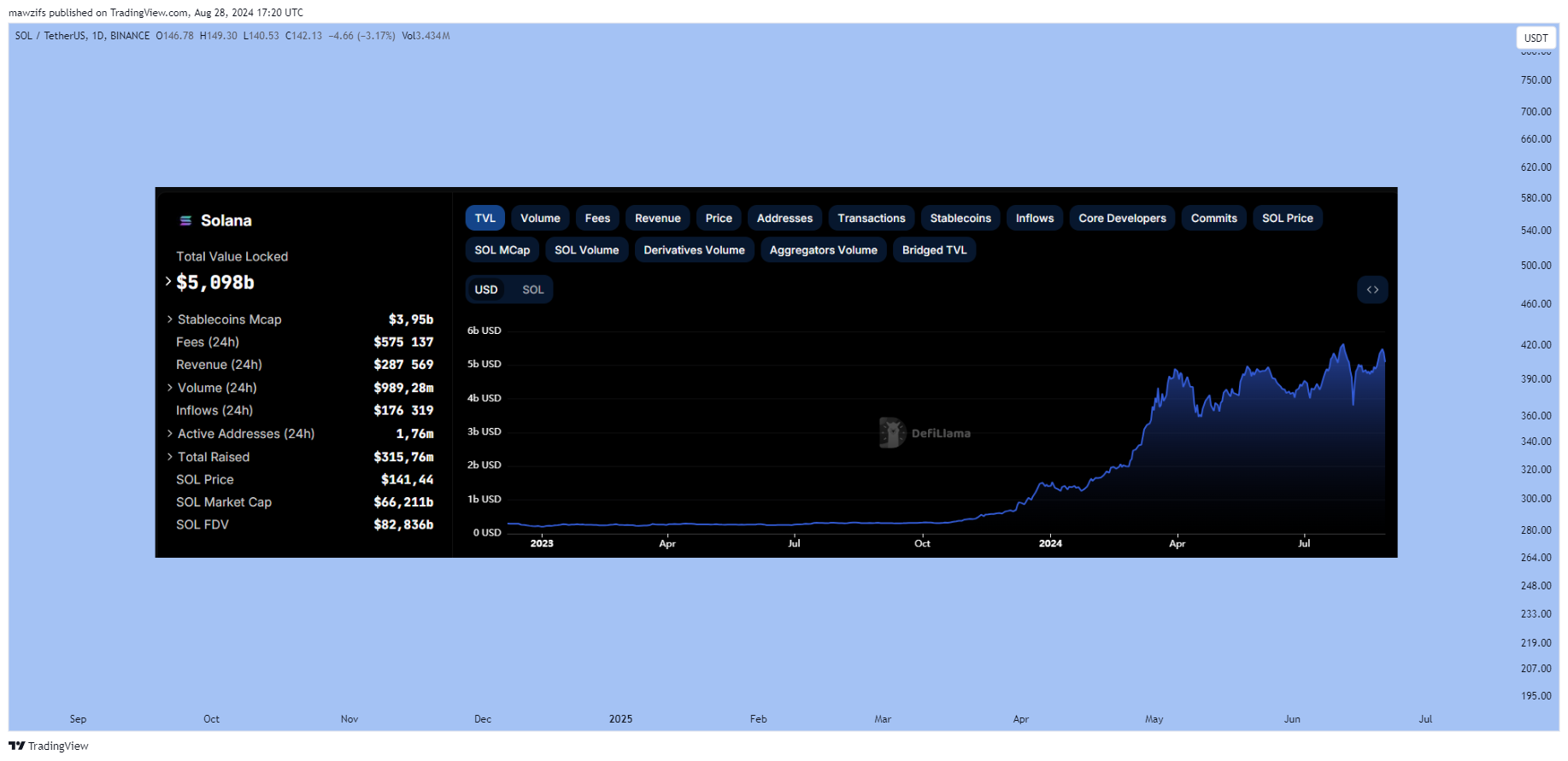Click the Revenue (24h) value $287 569
Screen dimensions: 1568x761
pyautogui.click(x=403, y=364)
